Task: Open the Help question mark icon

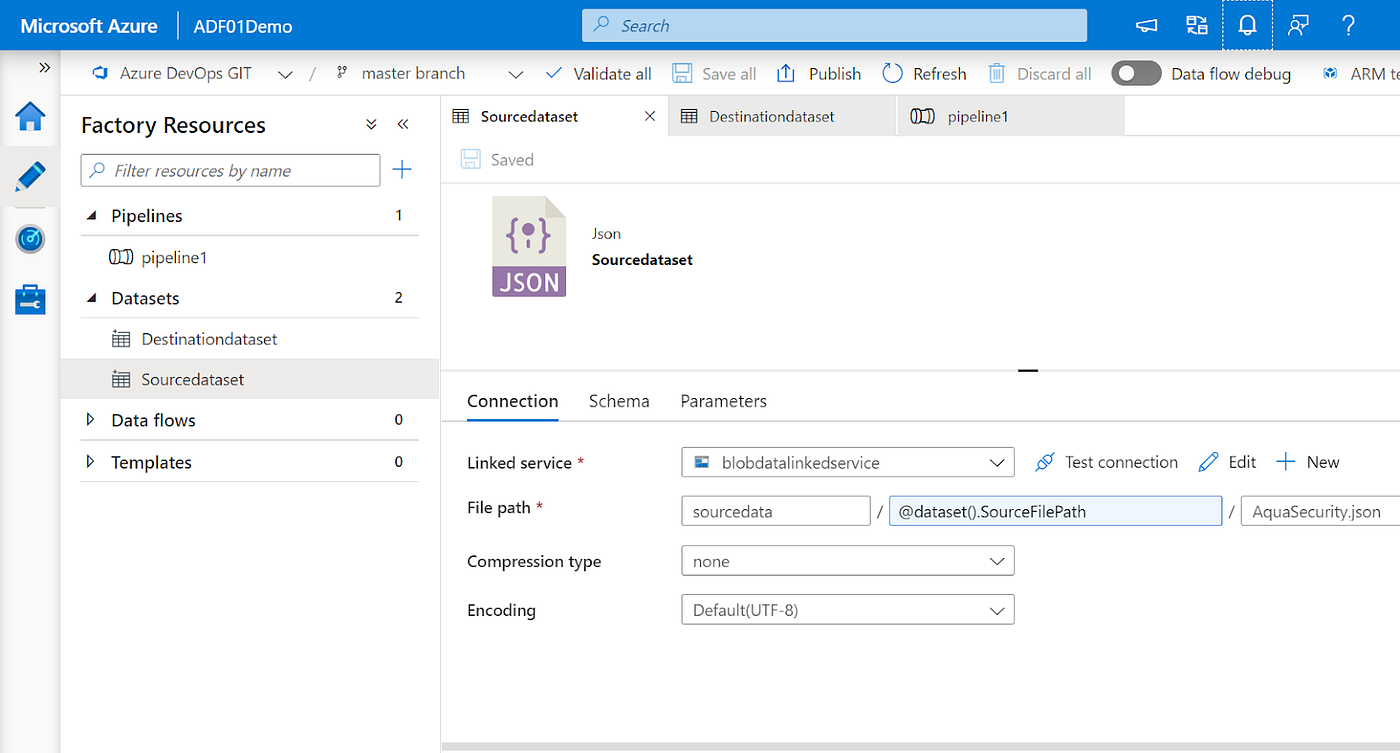Action: pos(1348,25)
